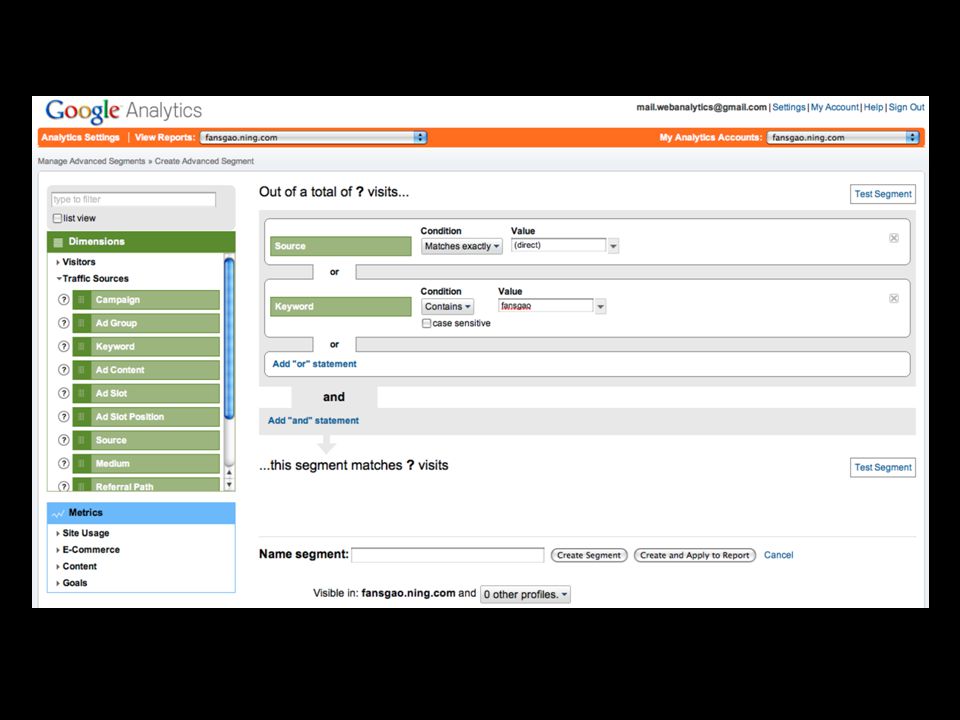The image size is (960, 720).
Task: Open the My Account link
Action: click(834, 107)
